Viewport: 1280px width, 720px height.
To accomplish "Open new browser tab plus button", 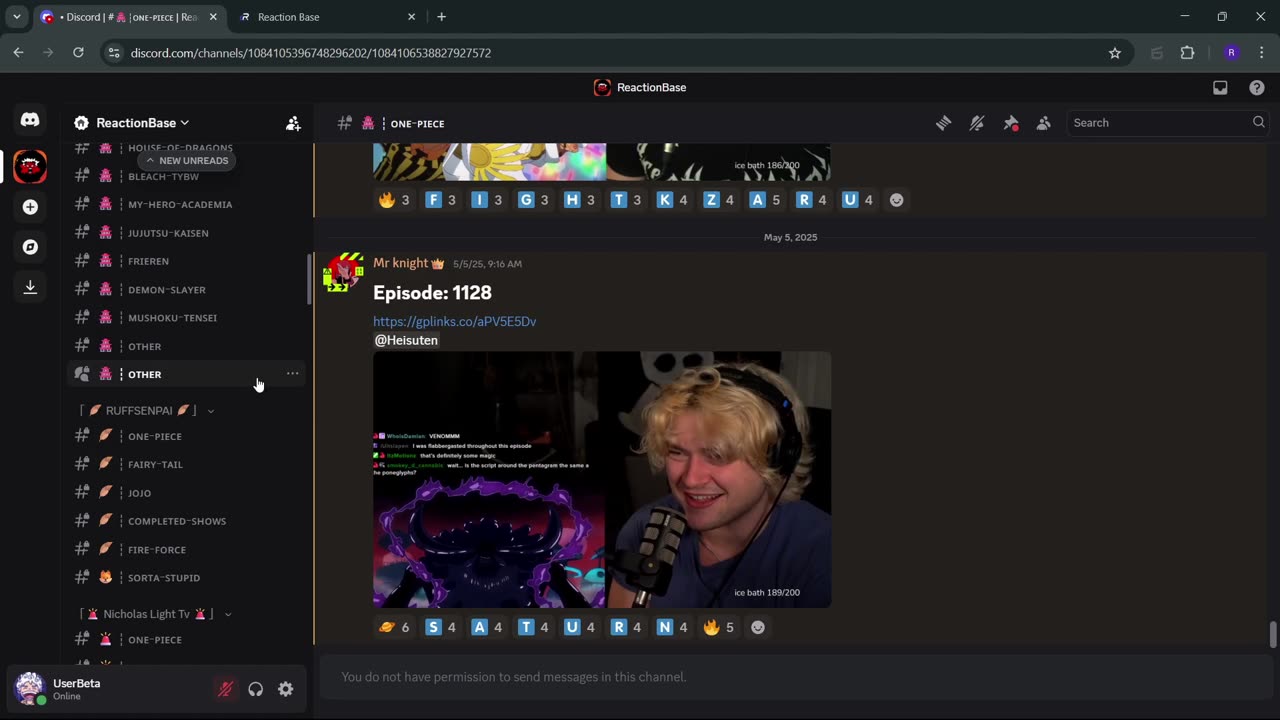I will point(441,17).
